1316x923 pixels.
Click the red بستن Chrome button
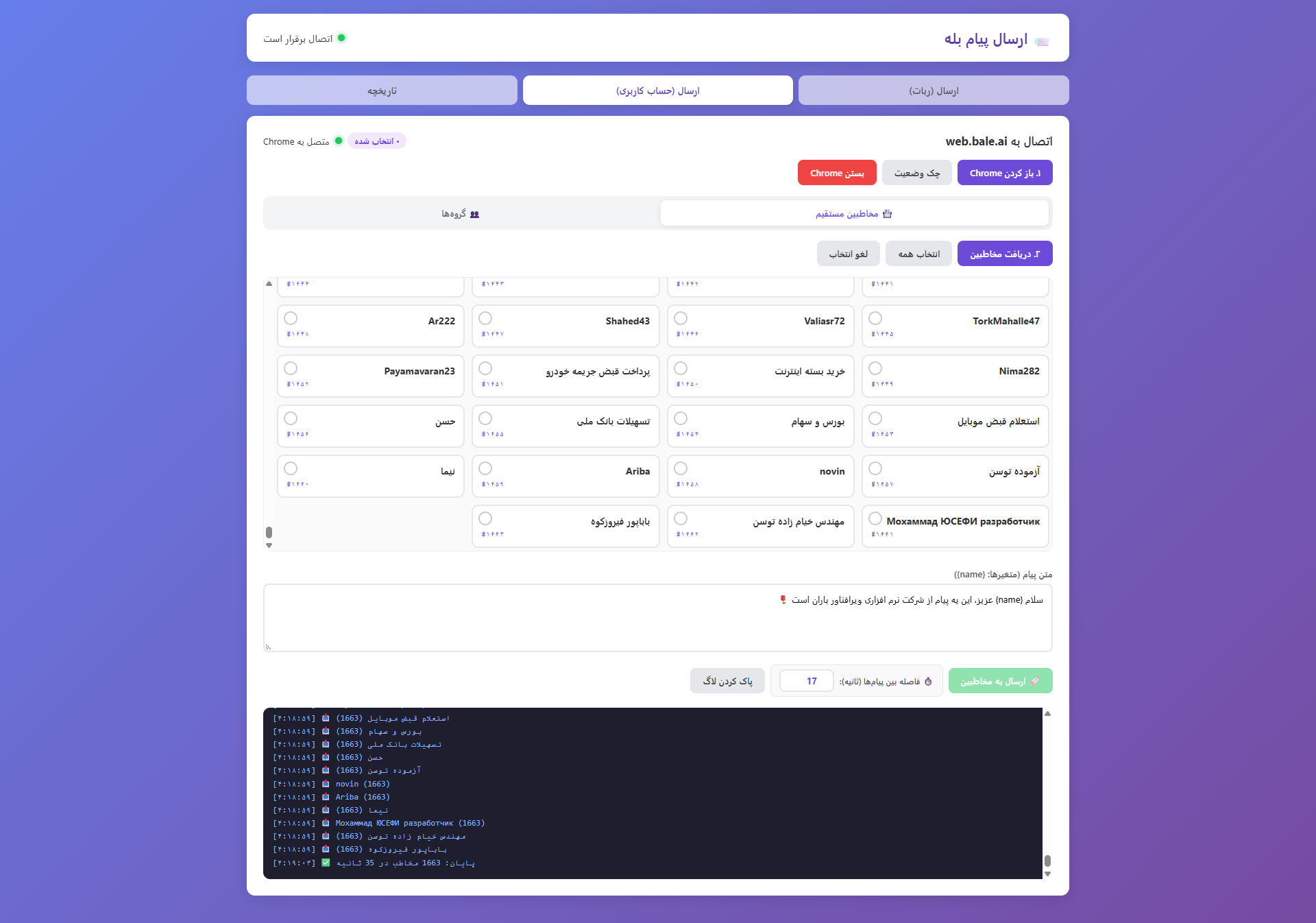(837, 173)
